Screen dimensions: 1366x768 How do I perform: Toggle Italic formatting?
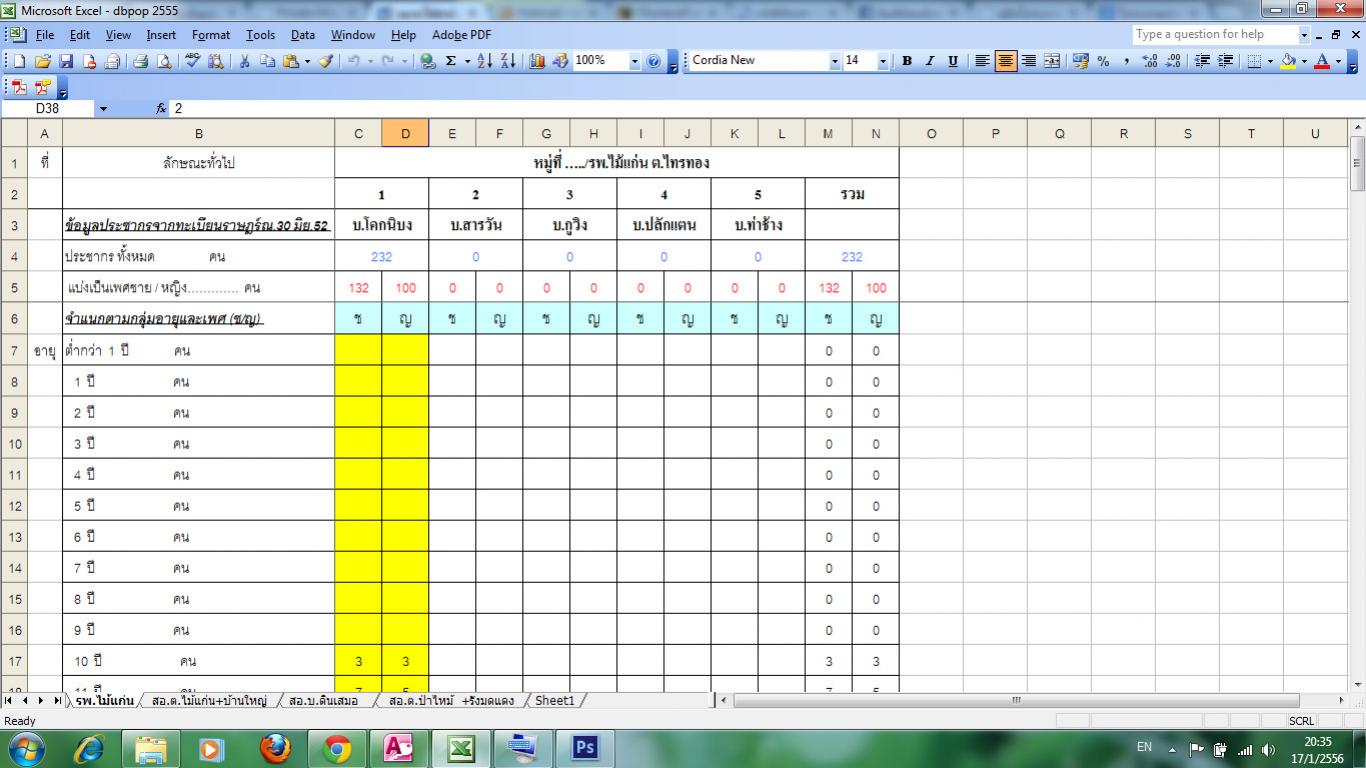coord(930,61)
